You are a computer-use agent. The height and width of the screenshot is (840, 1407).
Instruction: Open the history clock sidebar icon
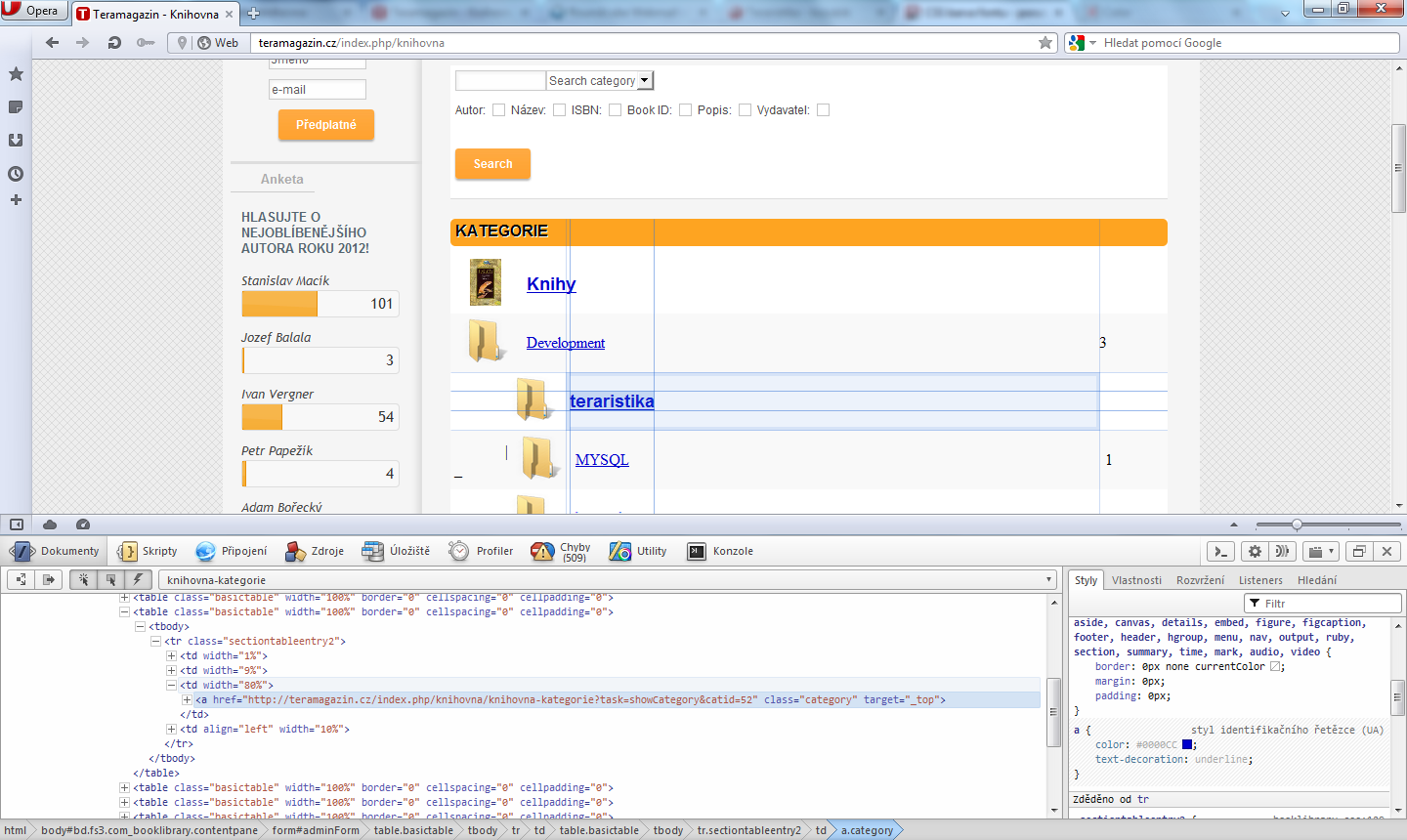(x=16, y=174)
